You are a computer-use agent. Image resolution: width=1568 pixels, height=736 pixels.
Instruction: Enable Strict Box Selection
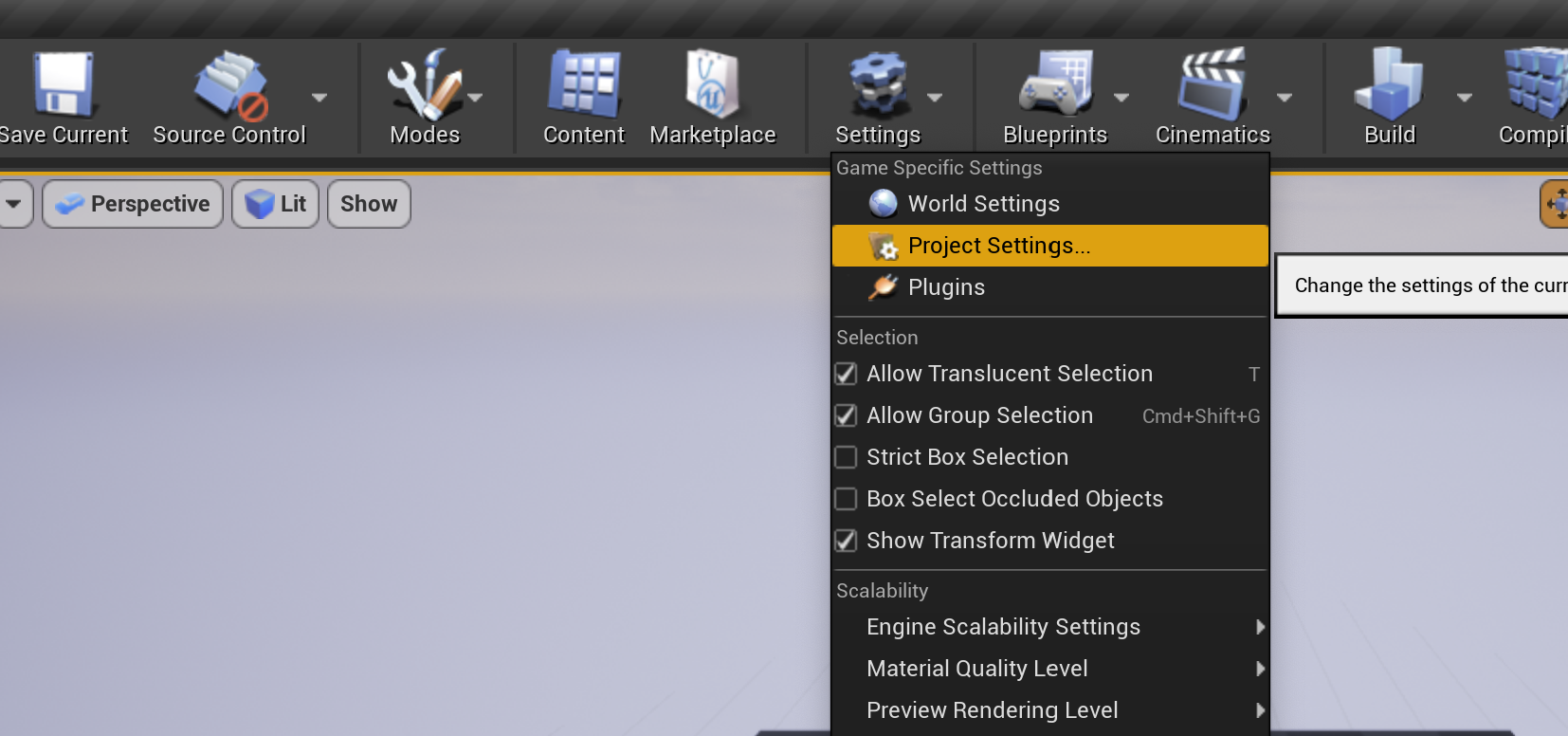coord(846,457)
